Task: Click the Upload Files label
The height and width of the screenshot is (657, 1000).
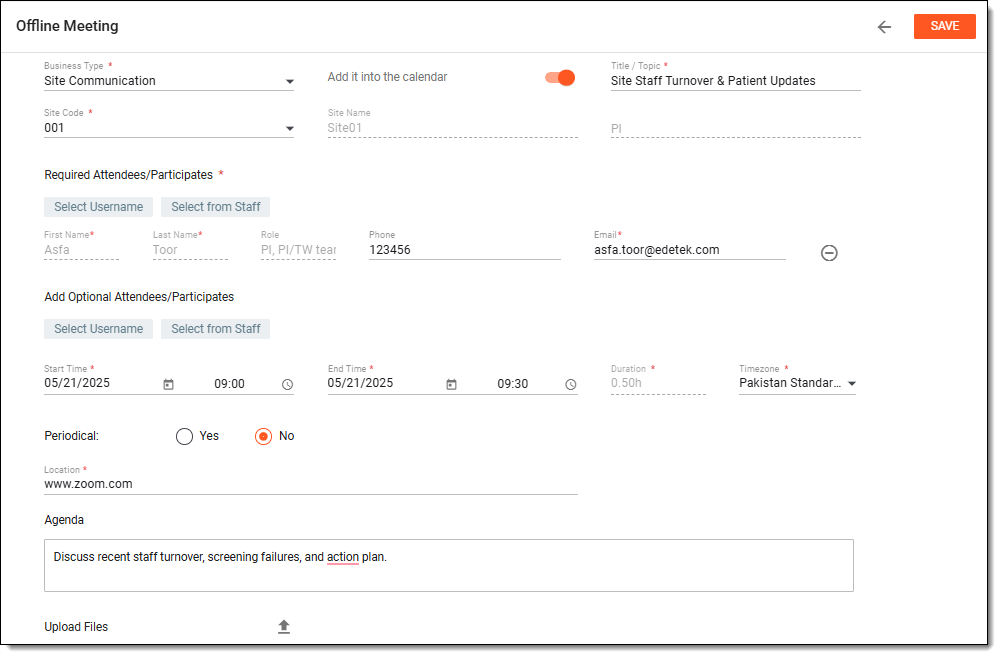Action: (76, 627)
